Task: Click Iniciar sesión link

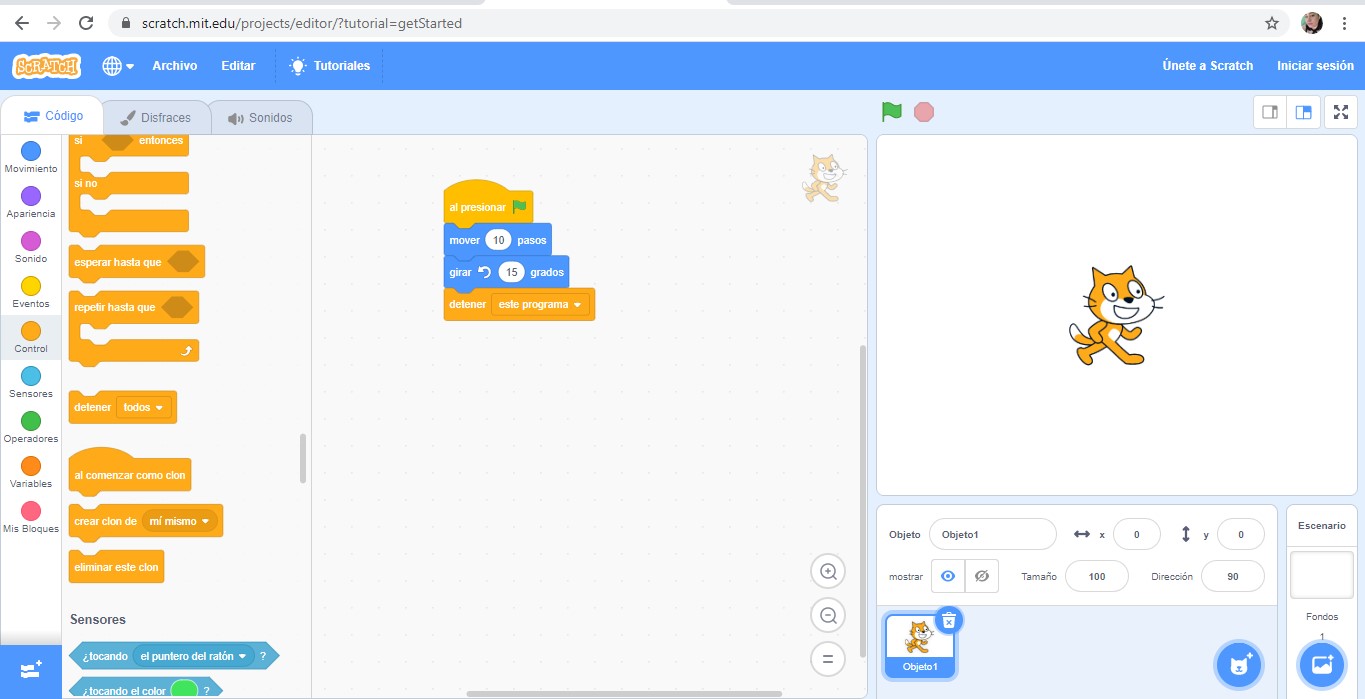Action: (x=1315, y=66)
